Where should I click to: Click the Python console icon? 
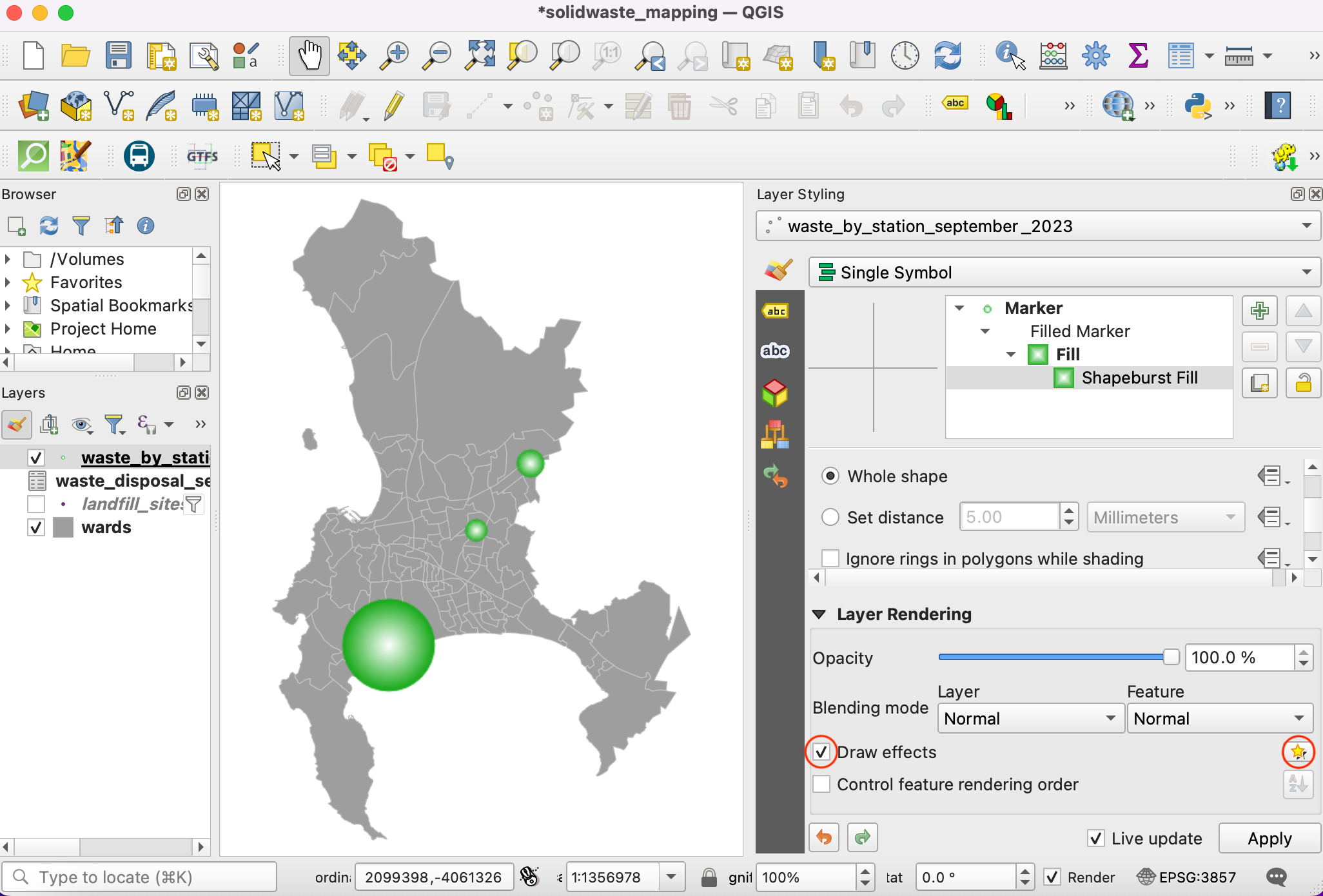(1197, 106)
